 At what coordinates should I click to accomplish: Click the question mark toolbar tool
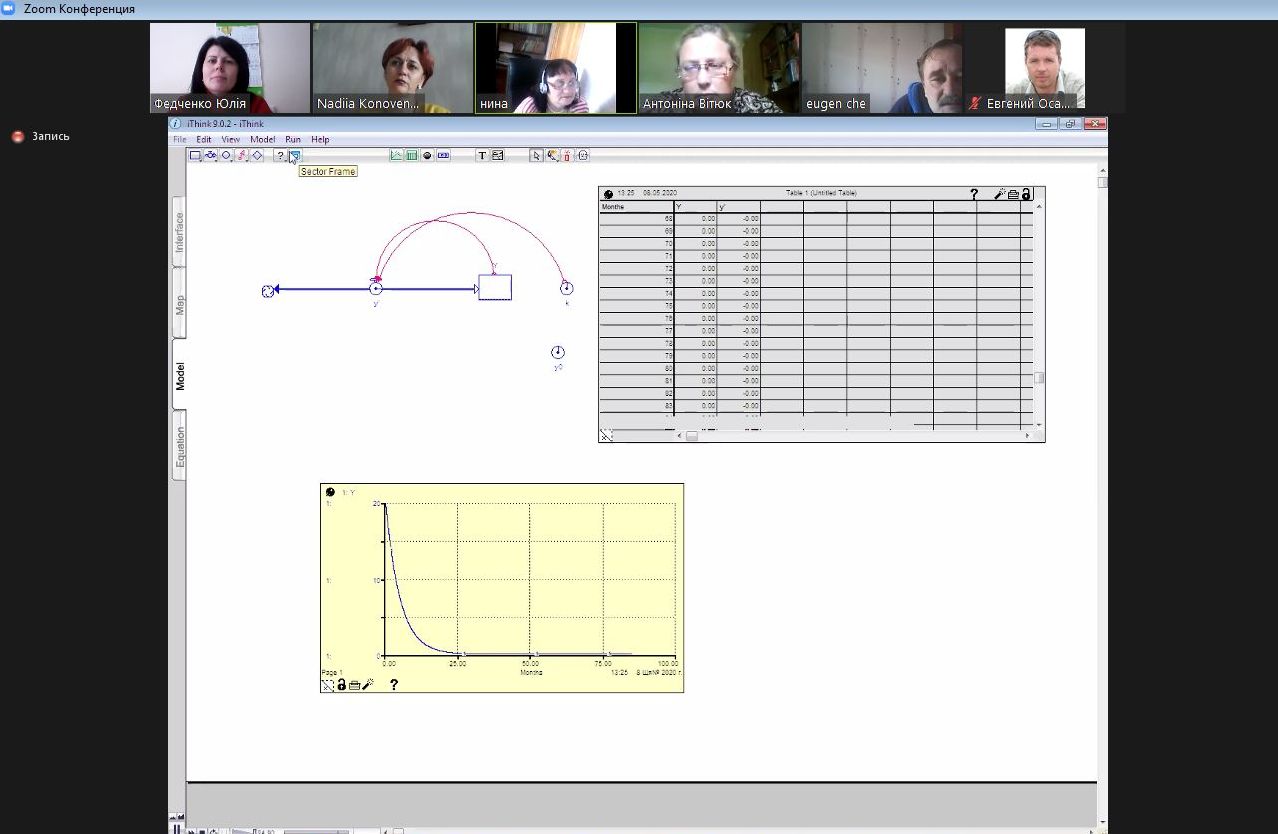click(280, 155)
